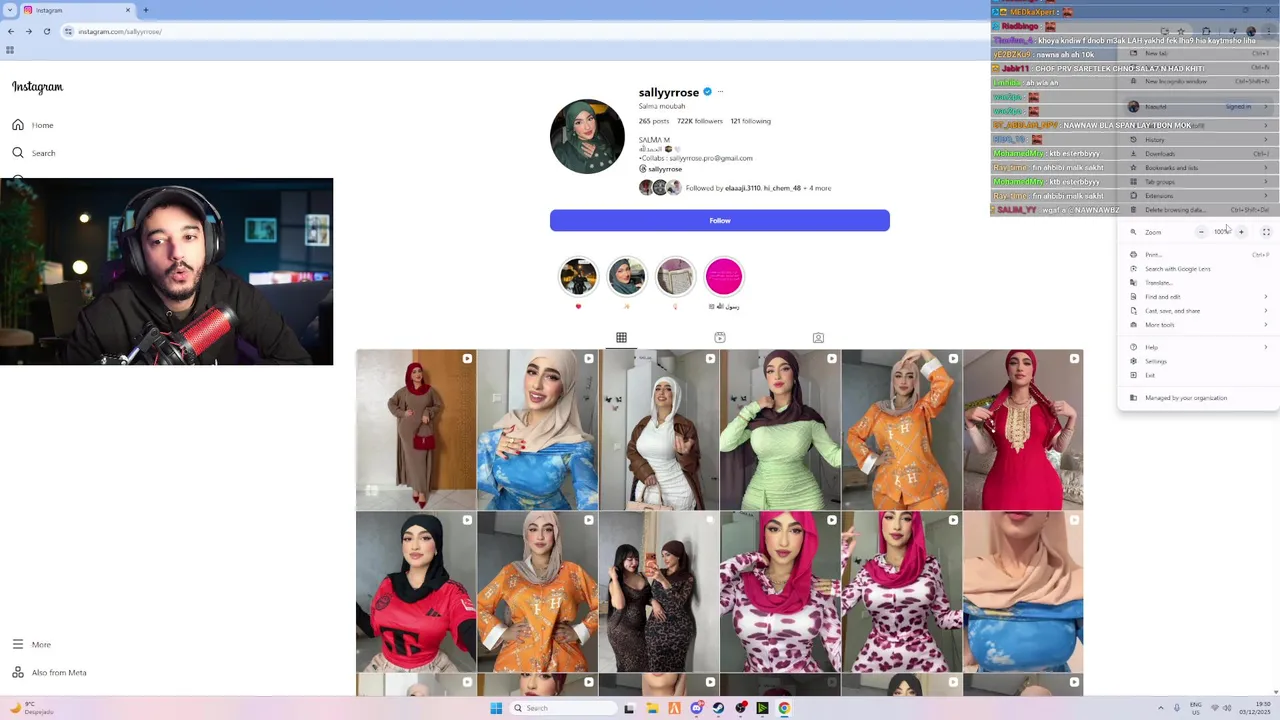1280x720 pixels.
Task: Expand History submenu in Chrome menu
Action: click(x=1198, y=140)
